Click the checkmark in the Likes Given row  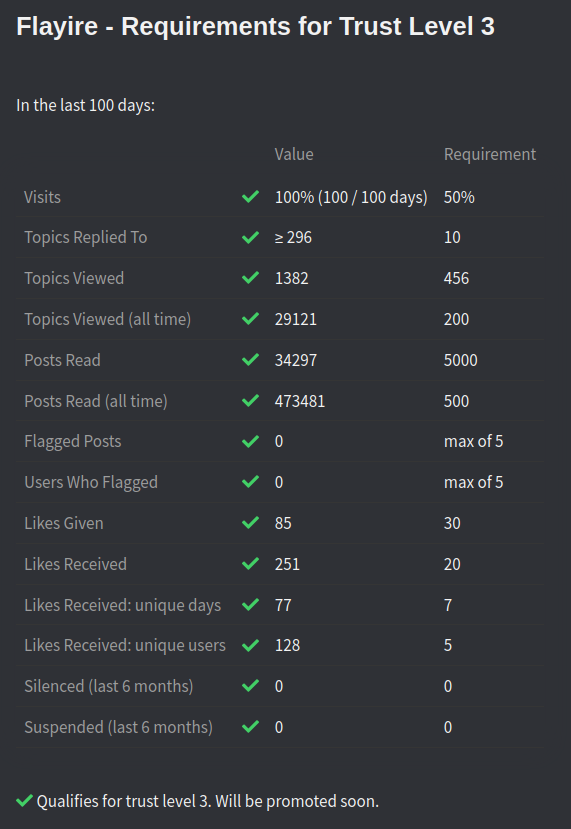tap(250, 523)
